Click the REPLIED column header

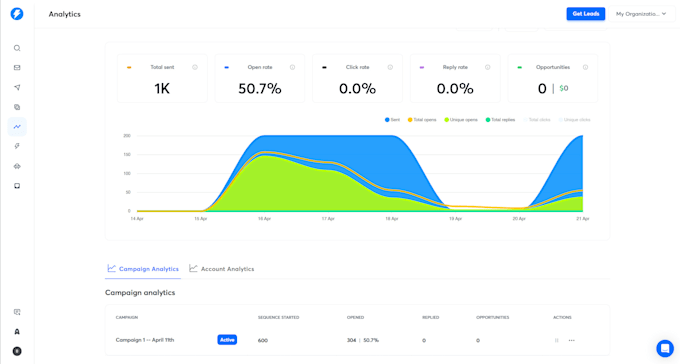(x=431, y=318)
